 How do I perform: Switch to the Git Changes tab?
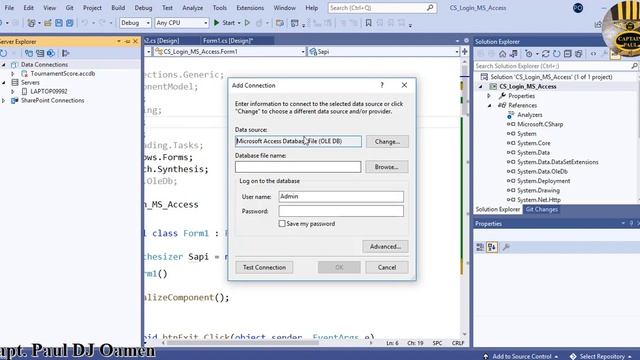(542, 209)
